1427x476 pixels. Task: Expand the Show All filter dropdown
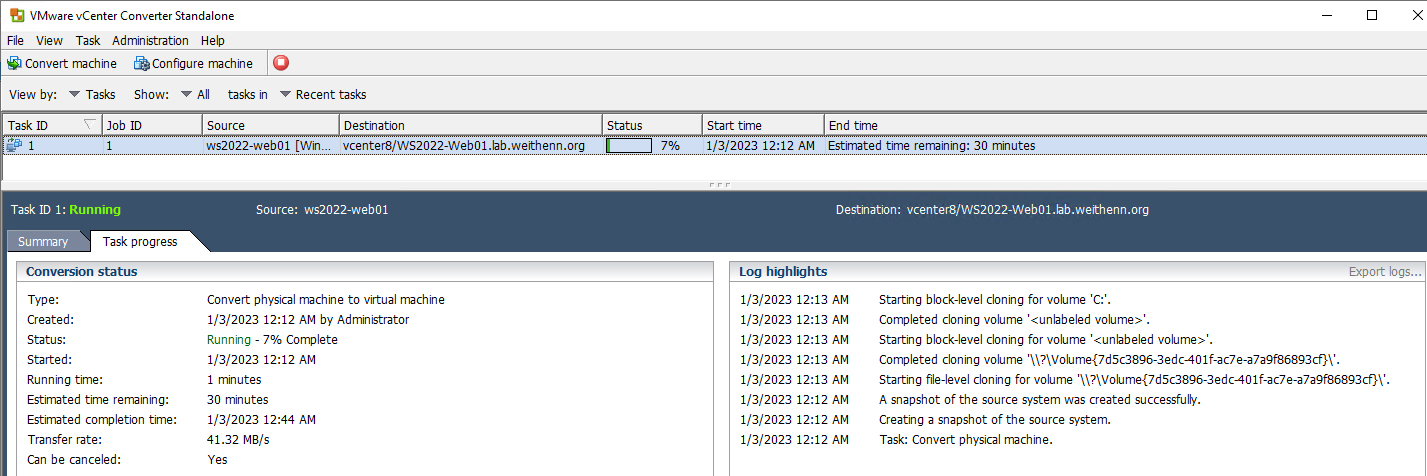(195, 94)
